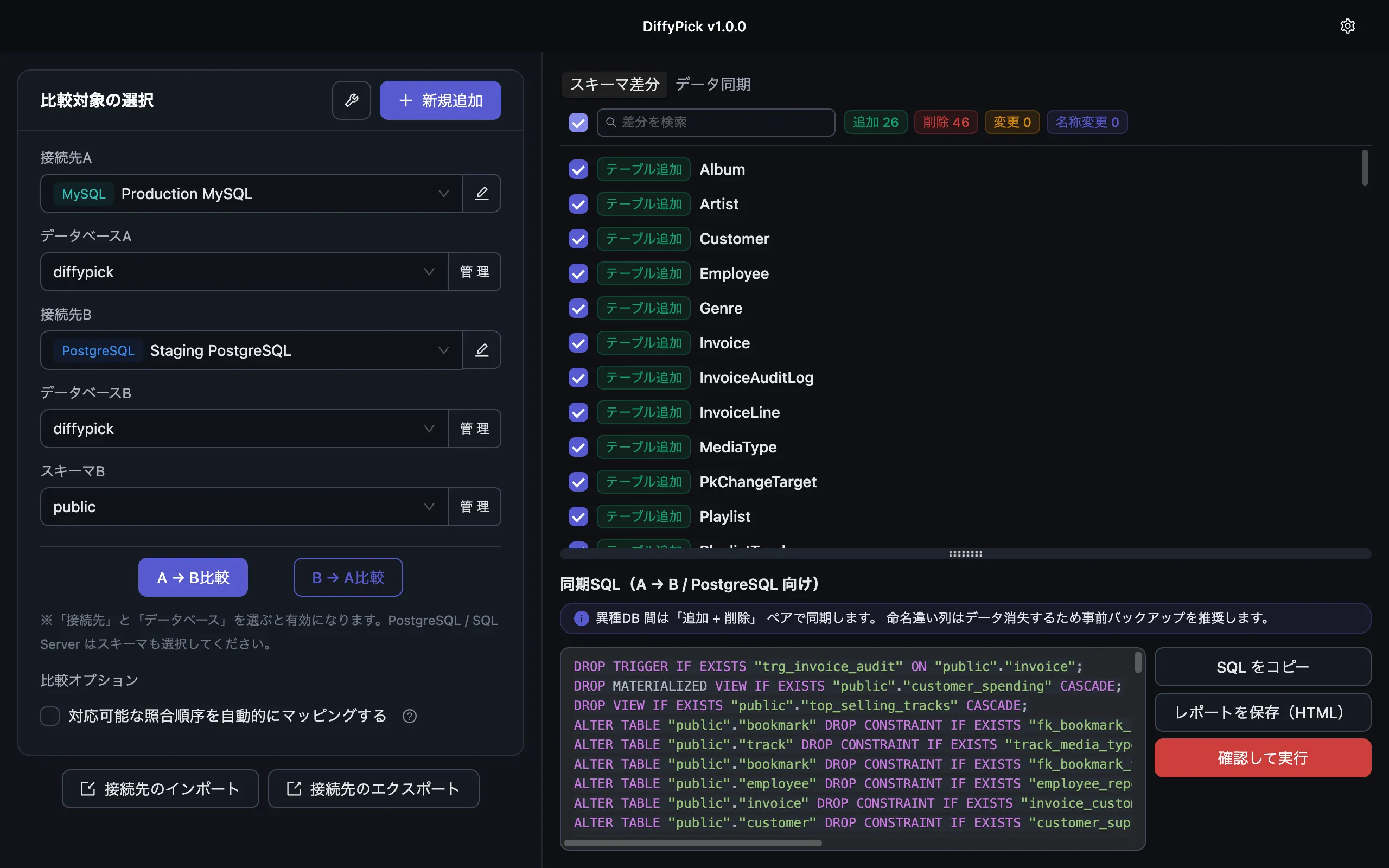This screenshot has width=1389, height=868.
Task: Uncheck the Playlist table checkbox
Action: tap(578, 516)
